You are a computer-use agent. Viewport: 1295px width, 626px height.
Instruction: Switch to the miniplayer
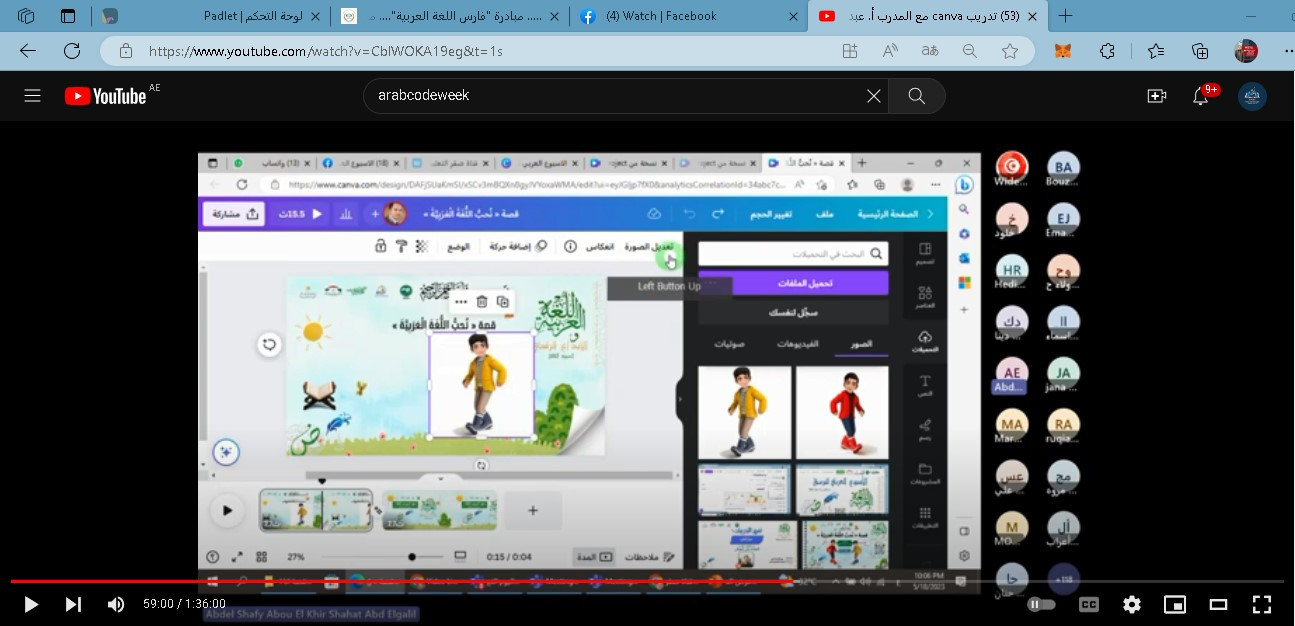(1175, 604)
